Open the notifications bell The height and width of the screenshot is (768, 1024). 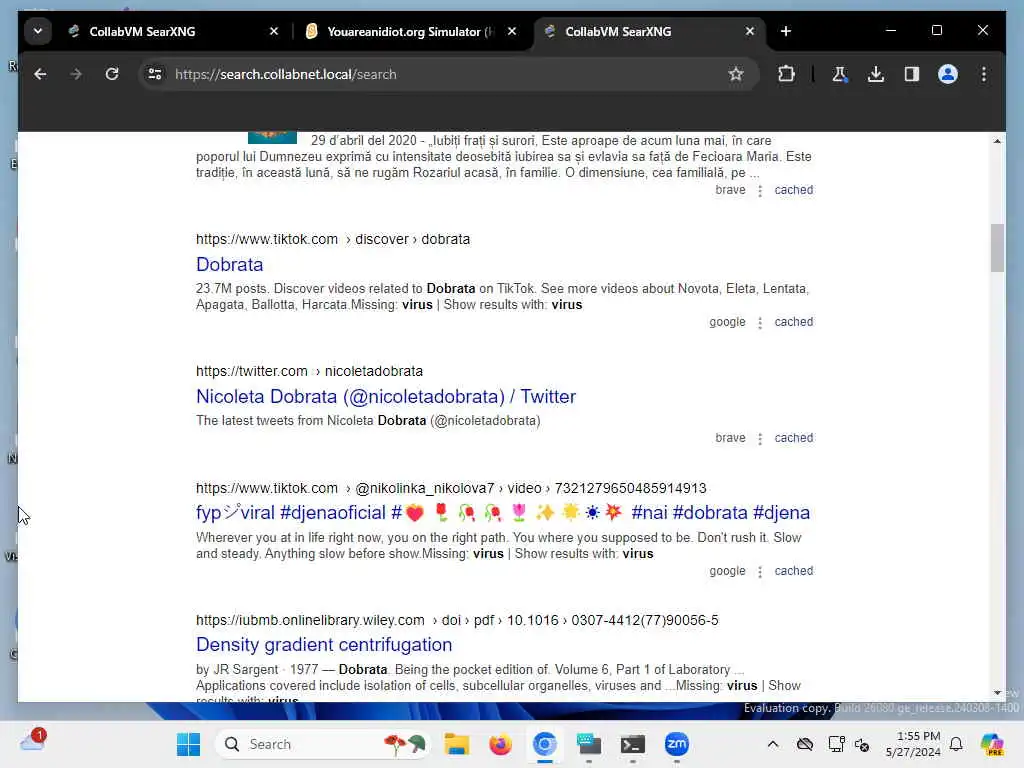[956, 744]
